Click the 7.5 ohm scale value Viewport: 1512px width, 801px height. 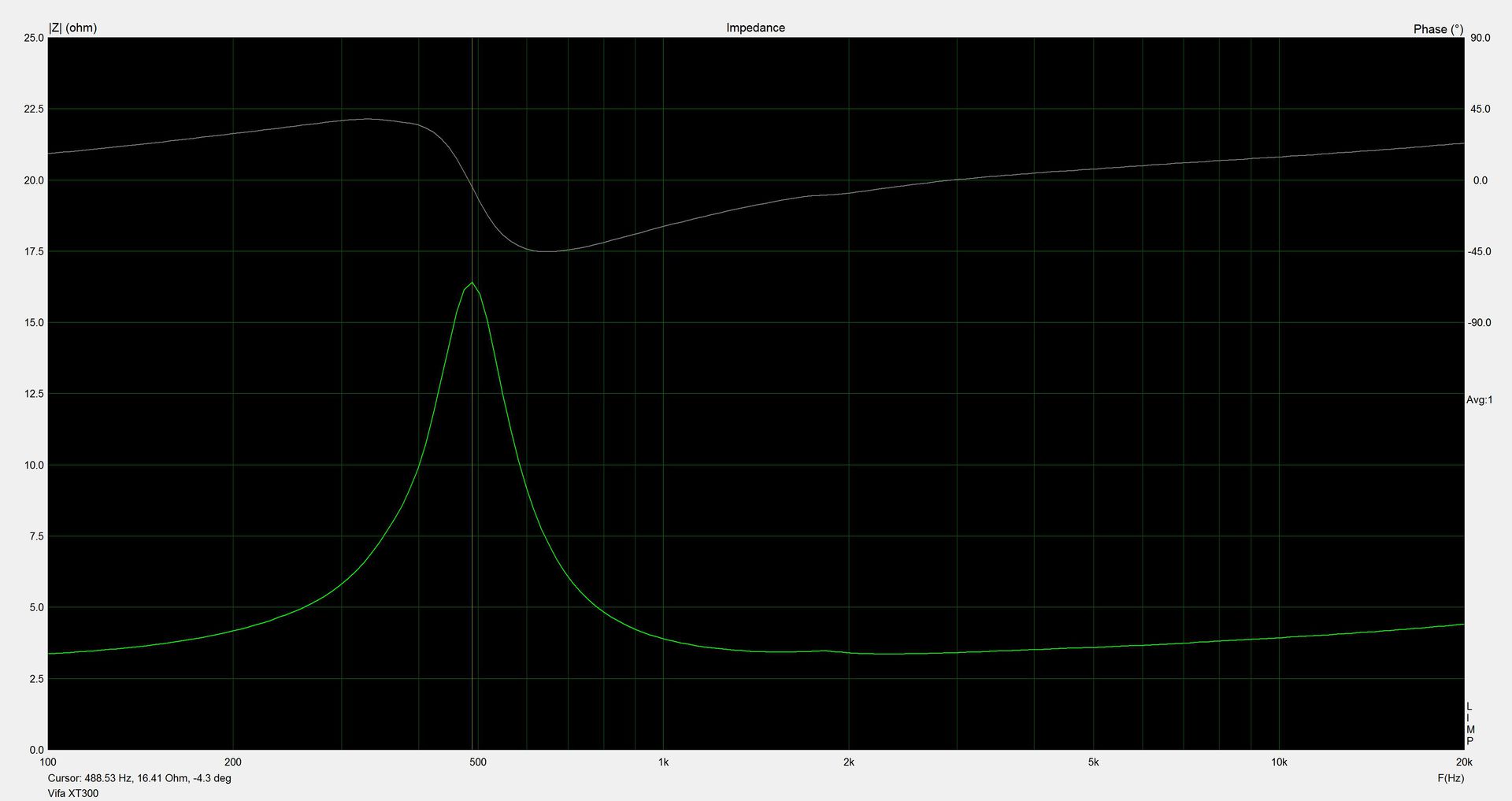pos(36,536)
